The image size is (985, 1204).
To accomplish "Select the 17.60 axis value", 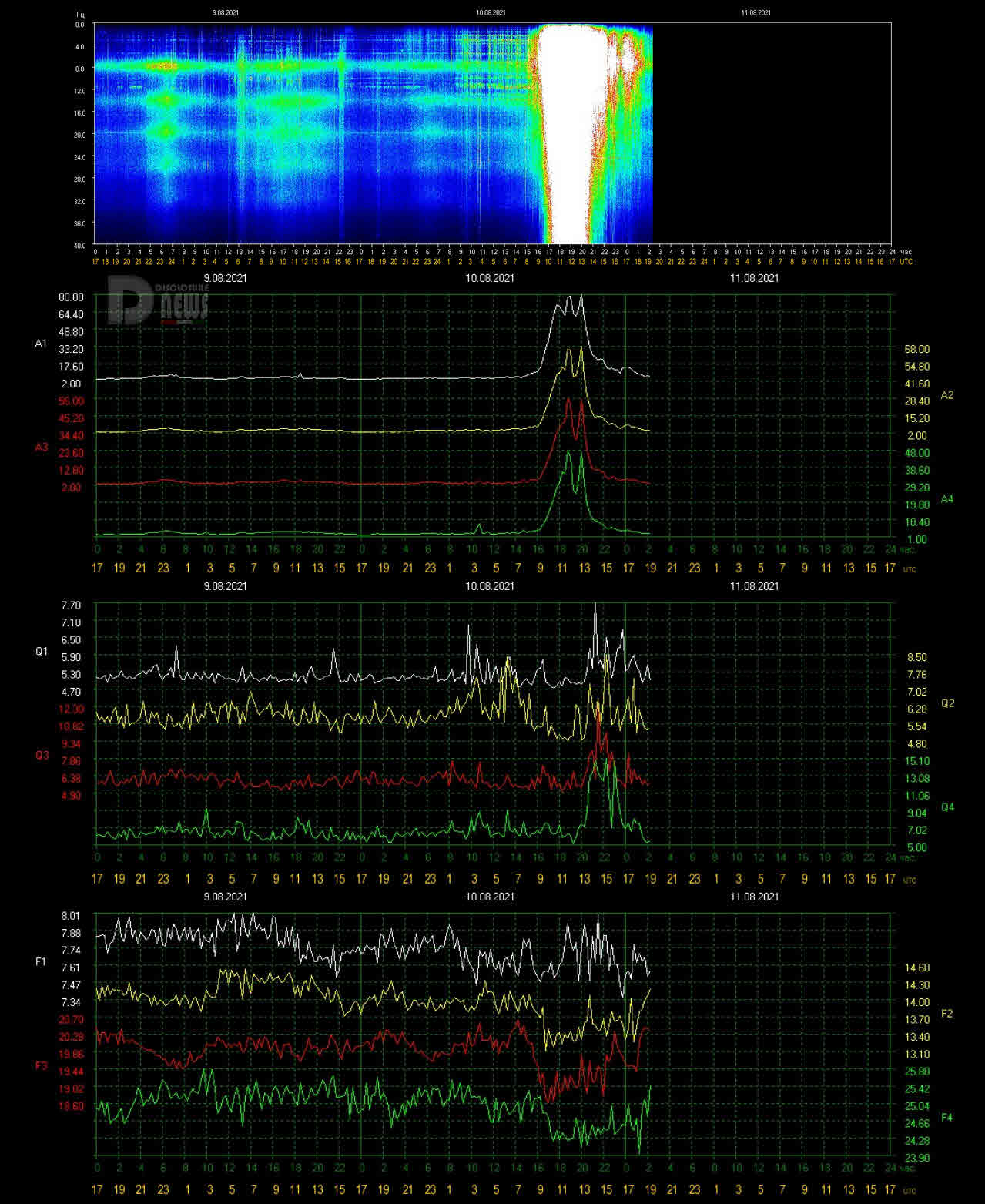I will 71,366.
